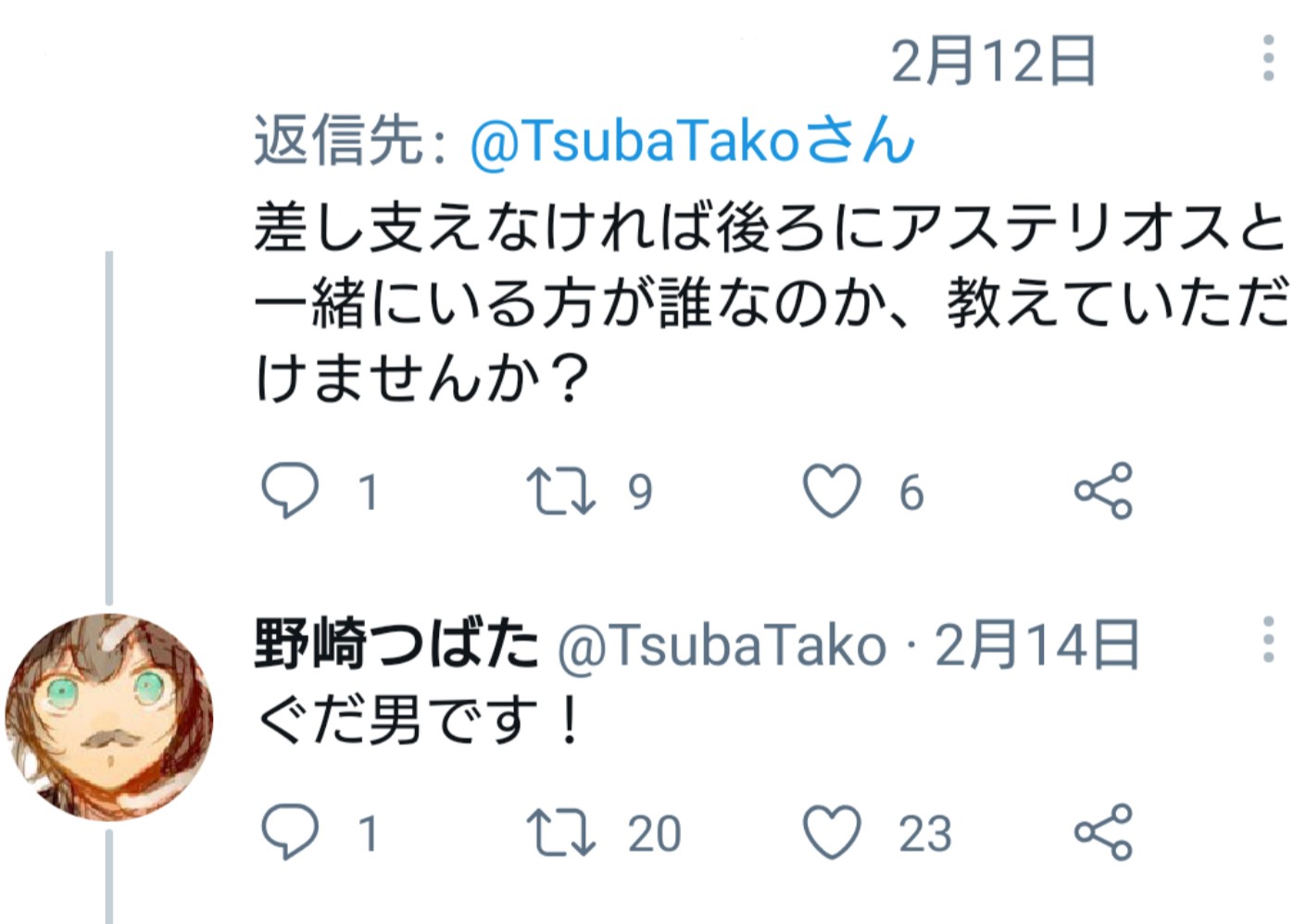
Task: Open the 2月12日 tweet timestamp
Action: [x=993, y=61]
